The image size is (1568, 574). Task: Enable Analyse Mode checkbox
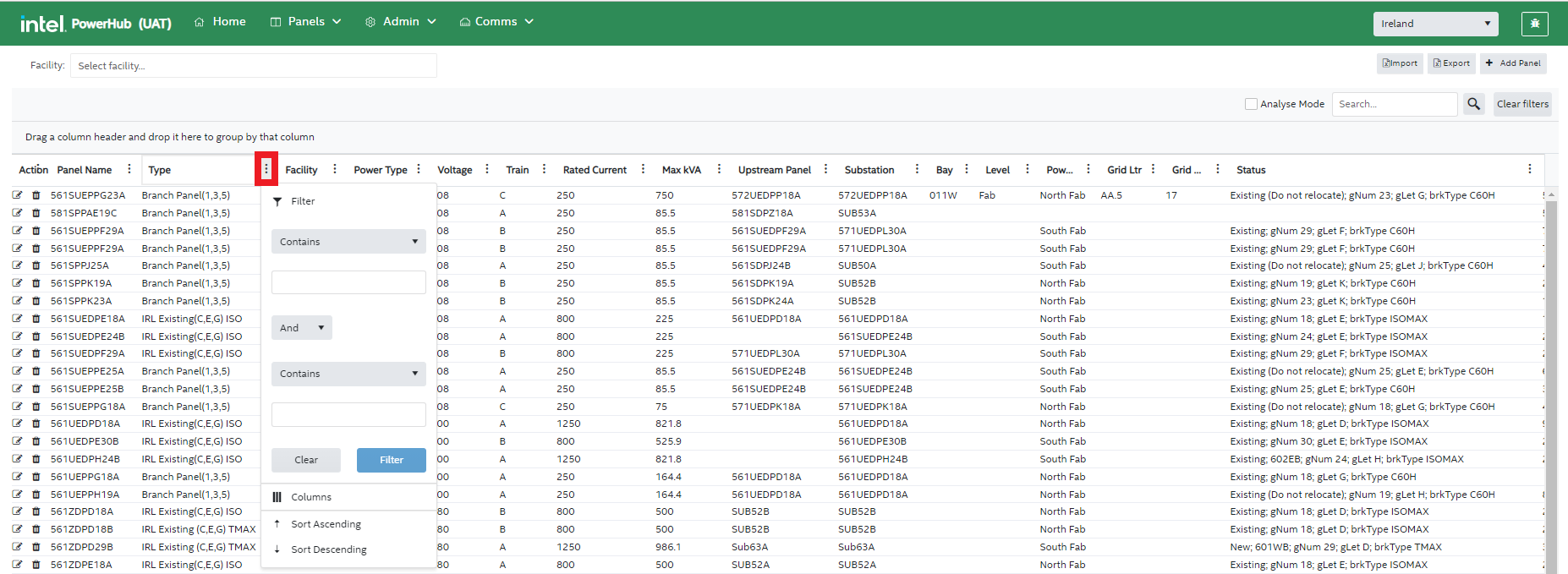(x=1251, y=104)
